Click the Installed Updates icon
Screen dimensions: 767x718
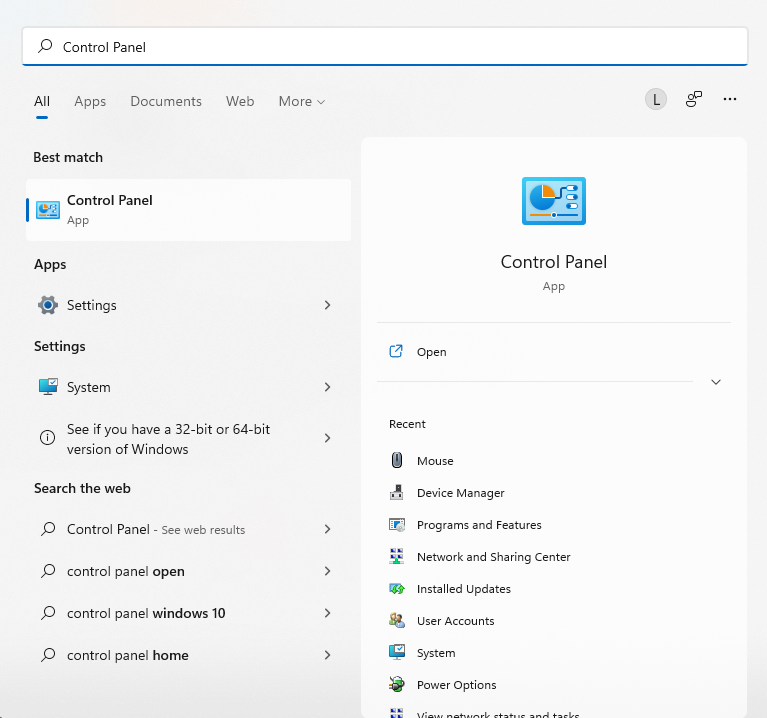click(397, 588)
